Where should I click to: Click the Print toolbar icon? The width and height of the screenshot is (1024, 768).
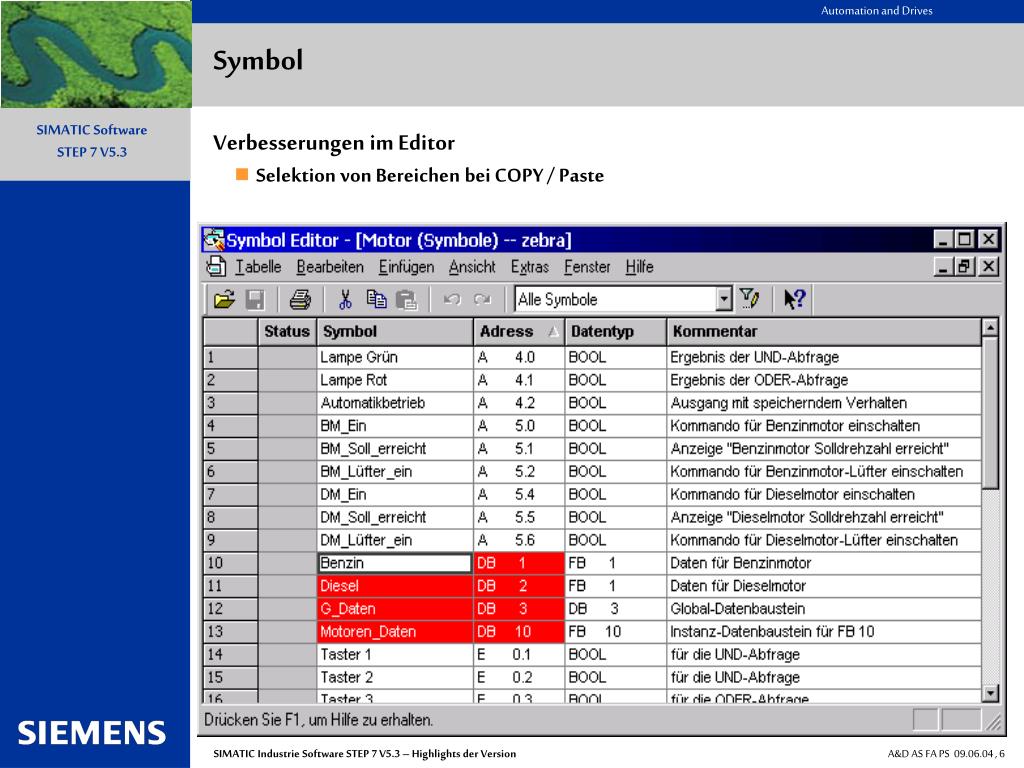[300, 300]
